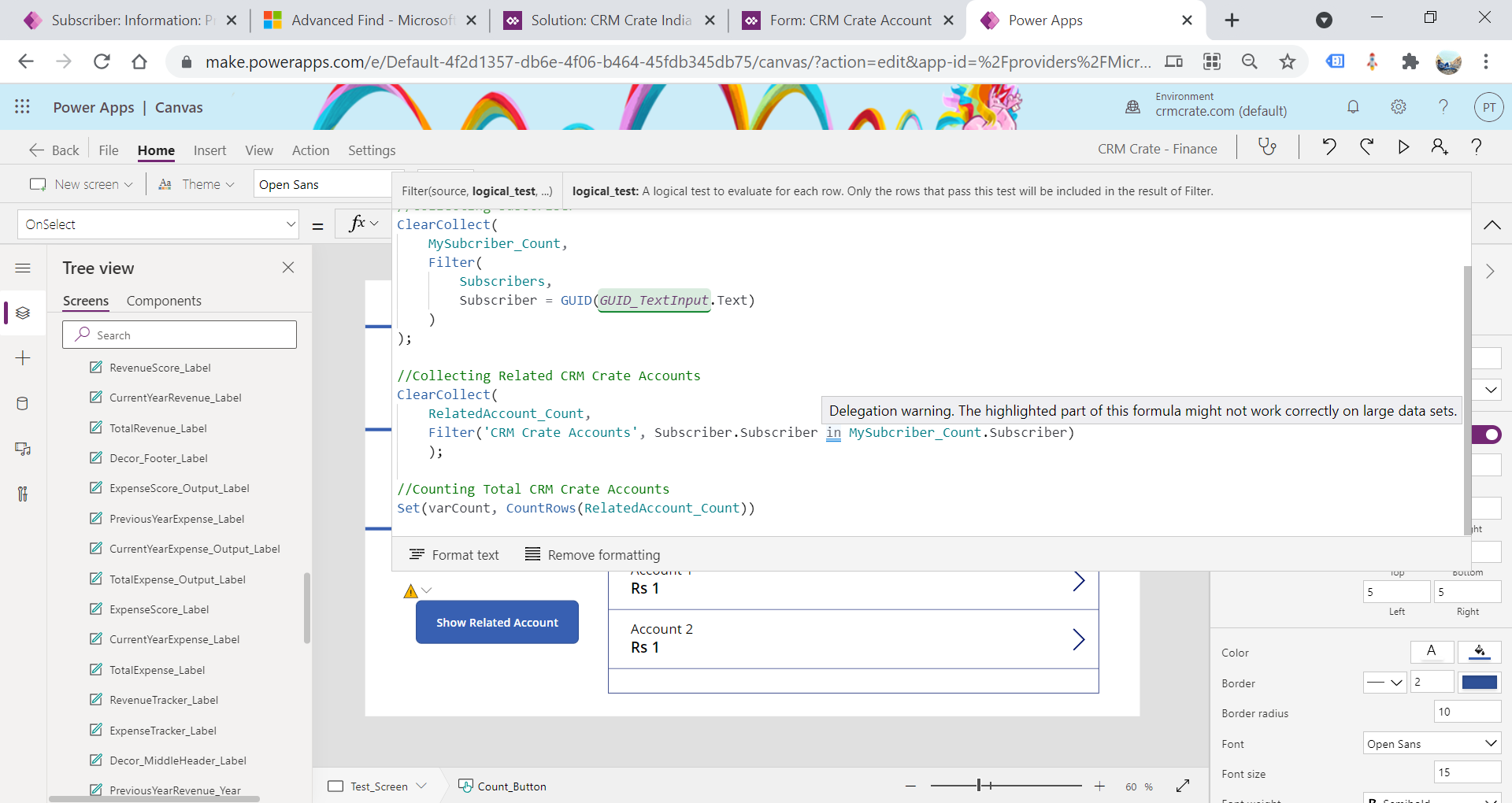This screenshot has width=1512, height=803.
Task: Run the App checker stethoscope icon
Action: click(x=1267, y=146)
